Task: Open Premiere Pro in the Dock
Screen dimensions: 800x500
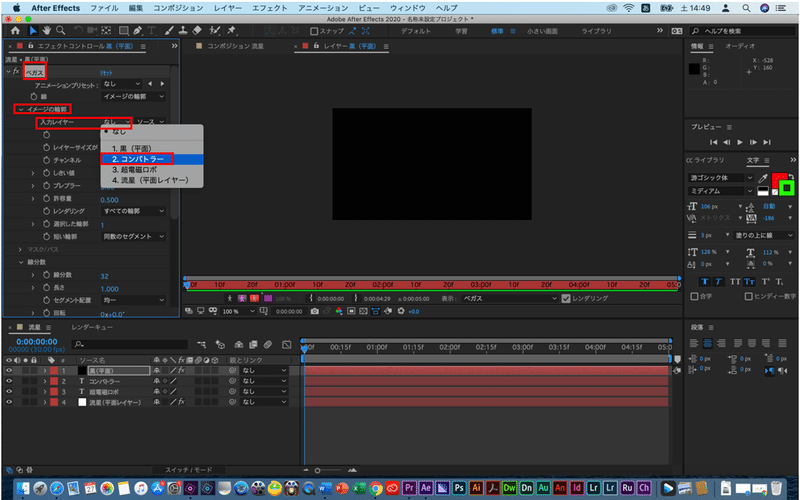Action: (409, 488)
